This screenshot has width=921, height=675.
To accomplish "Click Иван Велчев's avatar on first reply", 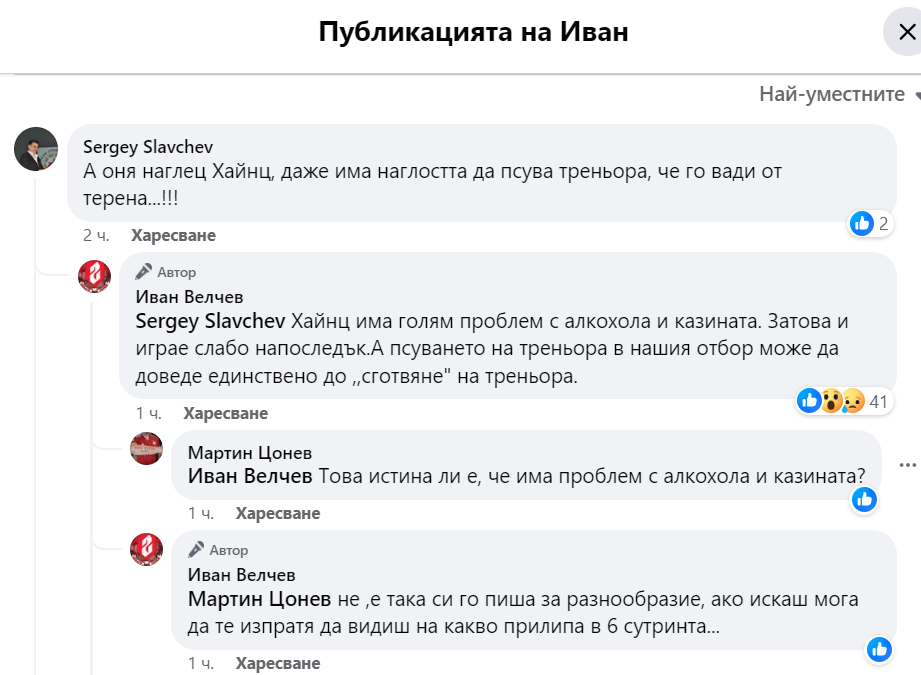I will click(x=95, y=276).
